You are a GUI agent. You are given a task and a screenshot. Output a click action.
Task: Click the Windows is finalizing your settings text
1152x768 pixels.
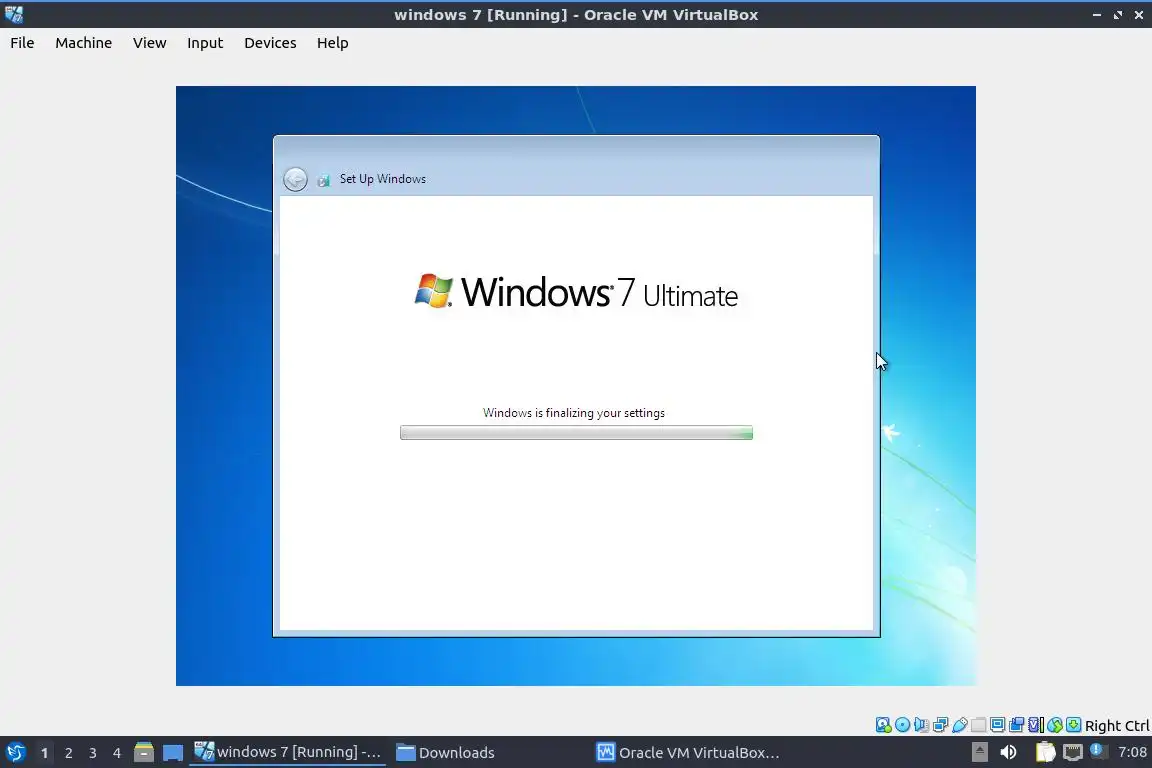click(x=574, y=413)
